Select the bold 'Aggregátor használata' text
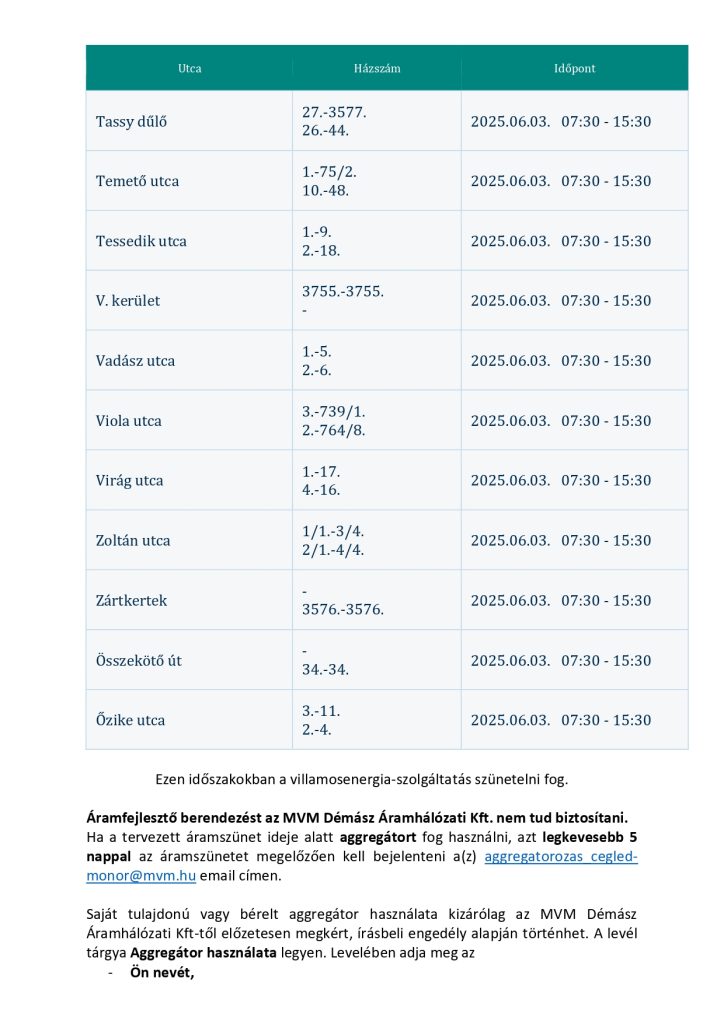 pyautogui.click(x=203, y=953)
